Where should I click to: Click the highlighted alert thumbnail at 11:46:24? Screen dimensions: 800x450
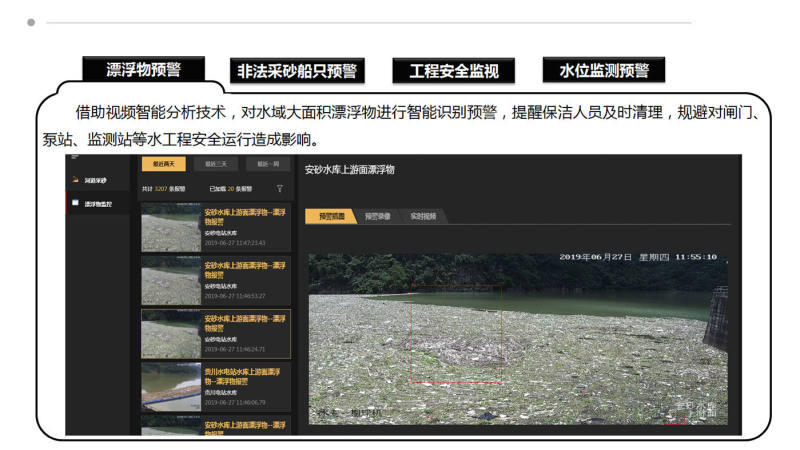pos(170,334)
